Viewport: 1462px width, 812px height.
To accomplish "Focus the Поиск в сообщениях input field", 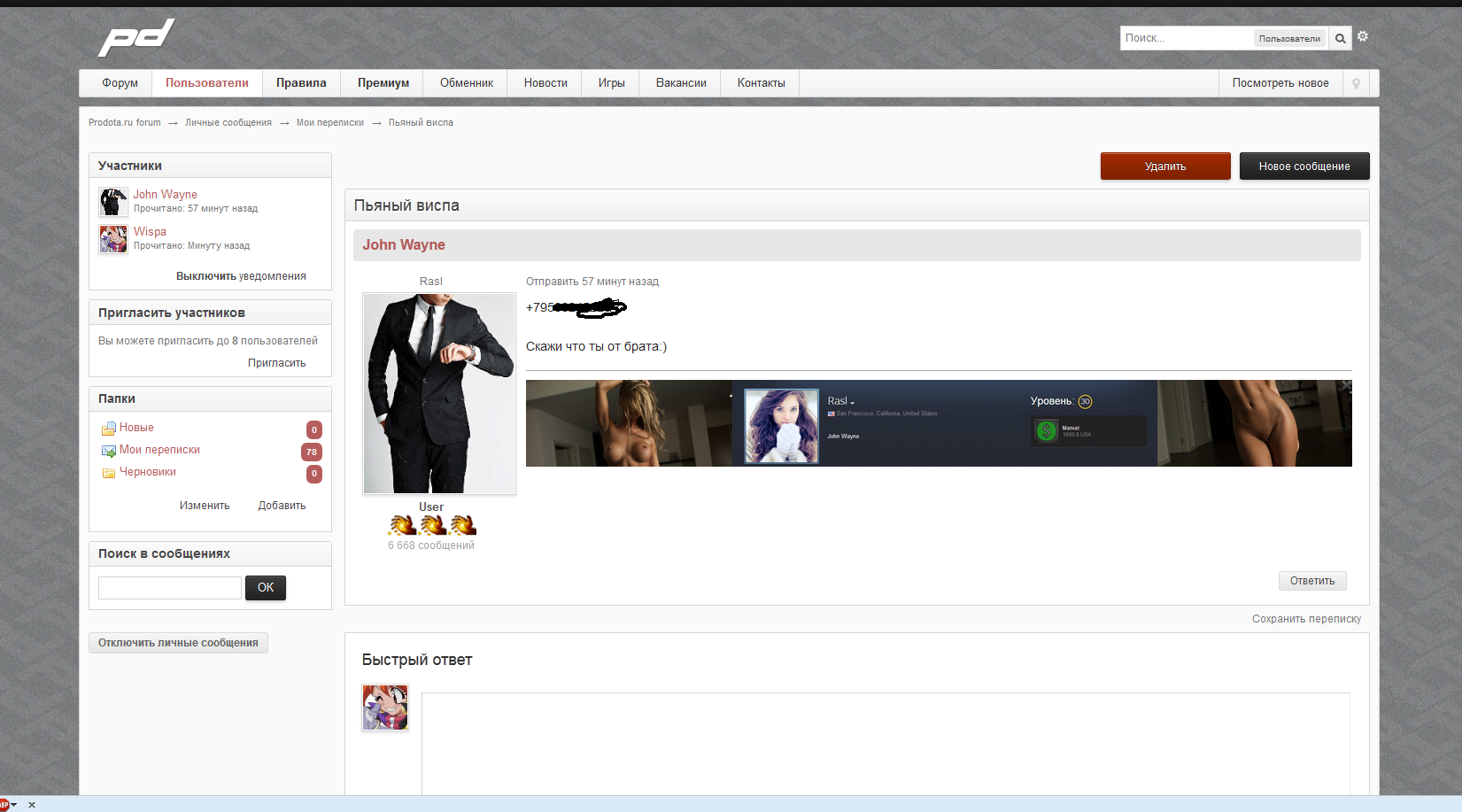I will tap(170, 588).
